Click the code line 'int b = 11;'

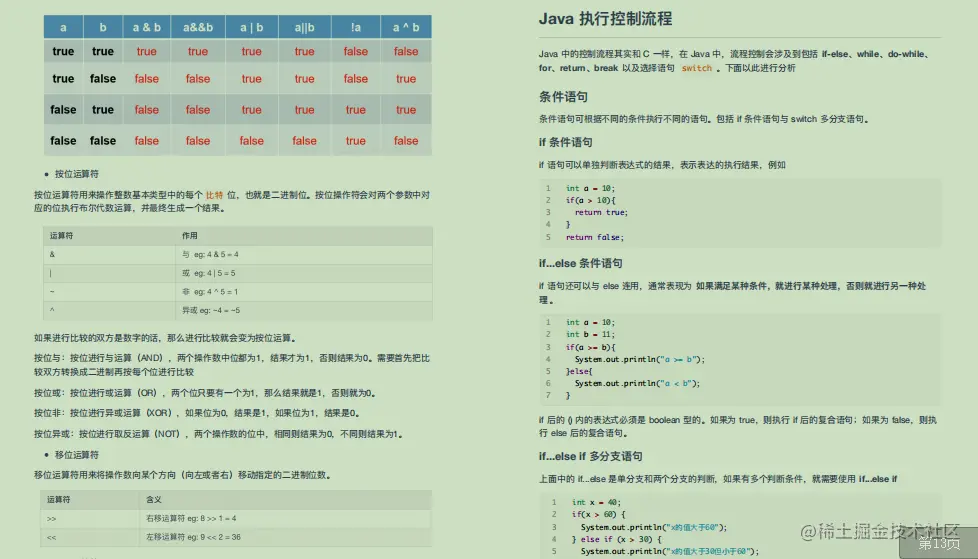point(590,334)
